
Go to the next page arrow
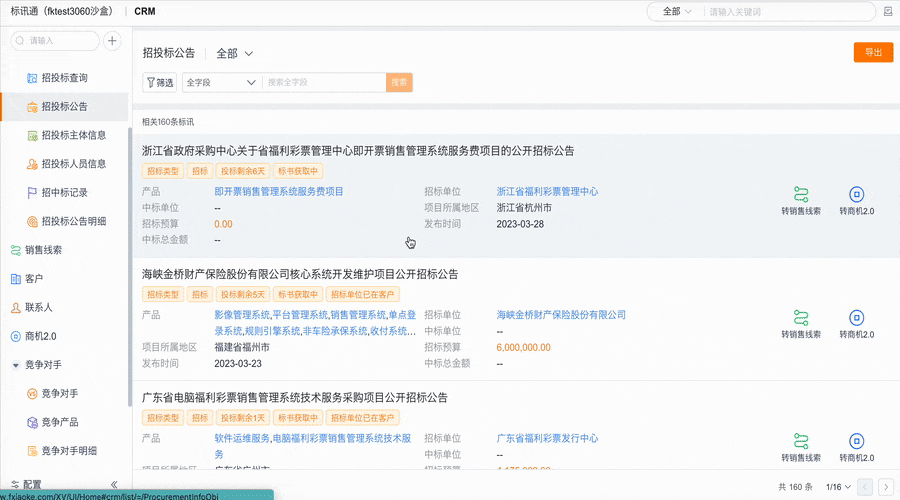coord(886,487)
